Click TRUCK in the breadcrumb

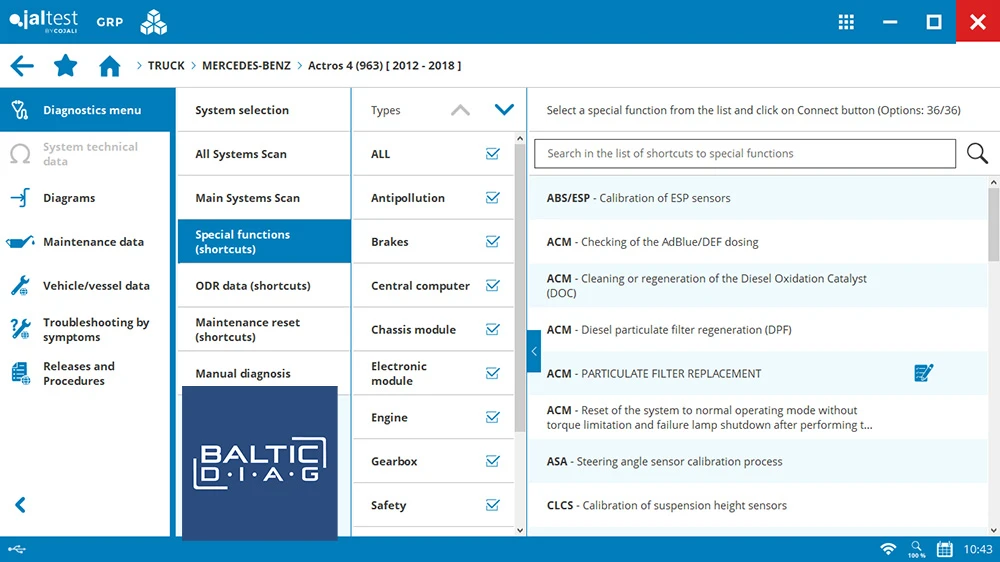tap(166, 66)
